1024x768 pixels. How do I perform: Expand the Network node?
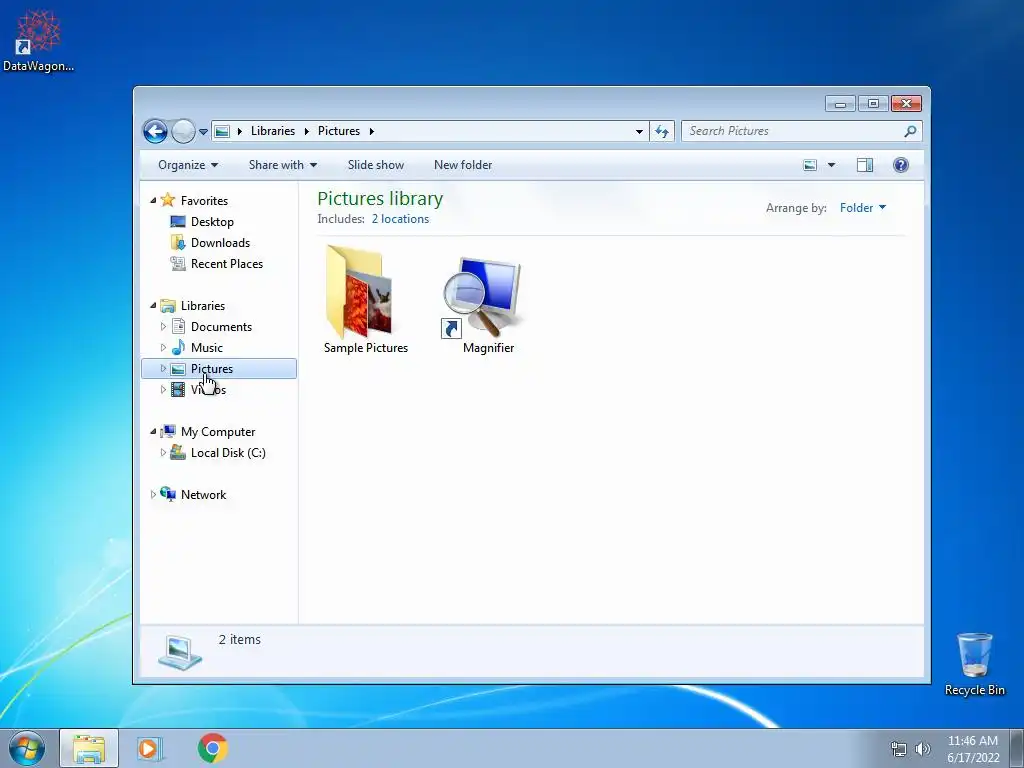click(153, 494)
